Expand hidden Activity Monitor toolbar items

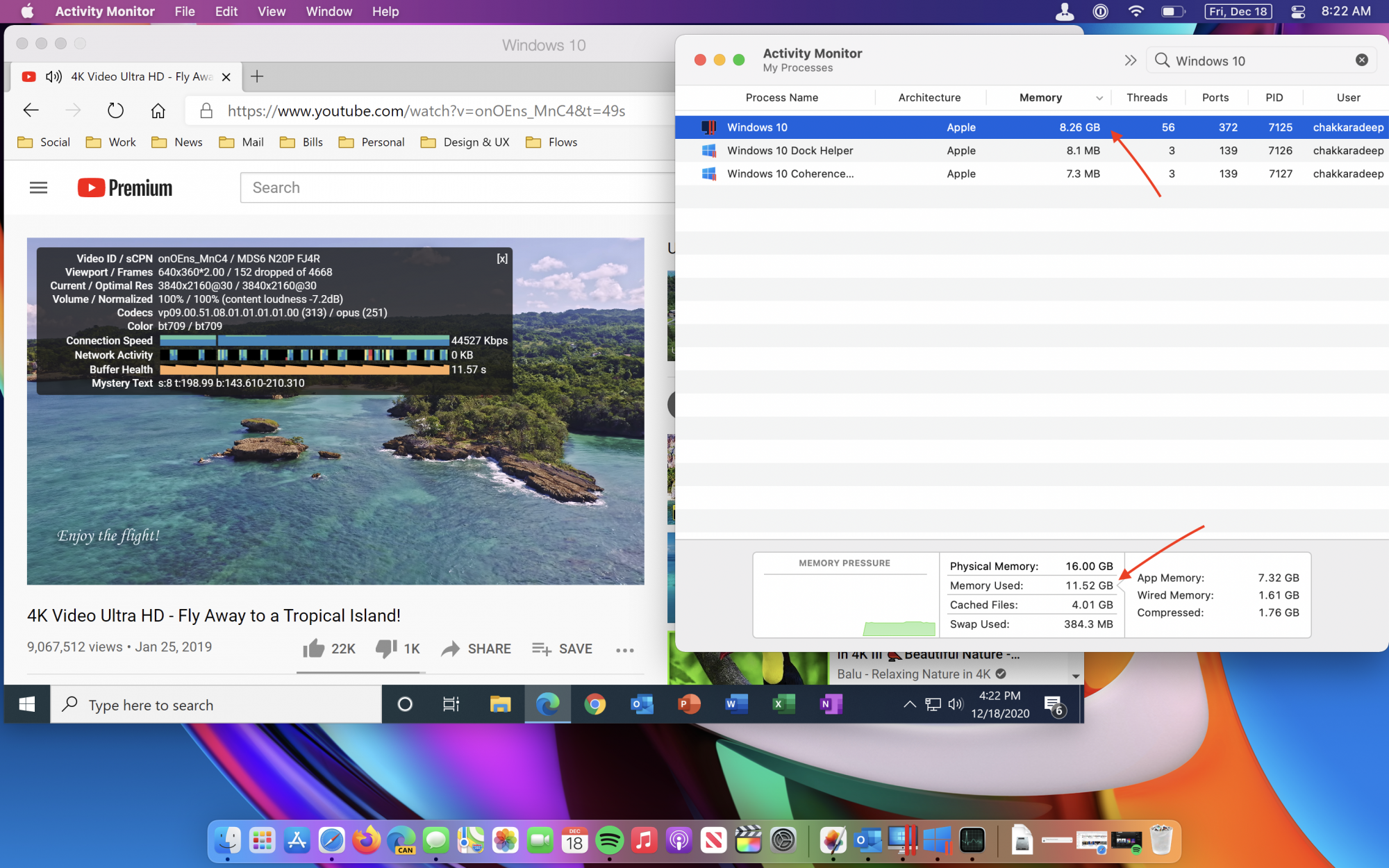[x=1130, y=60]
